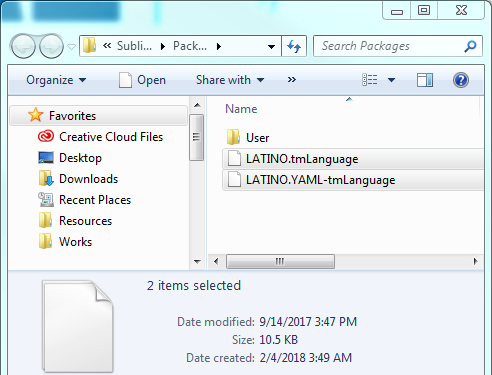Close the Explorer window
This screenshot has width=492, height=375.
(x=461, y=11)
